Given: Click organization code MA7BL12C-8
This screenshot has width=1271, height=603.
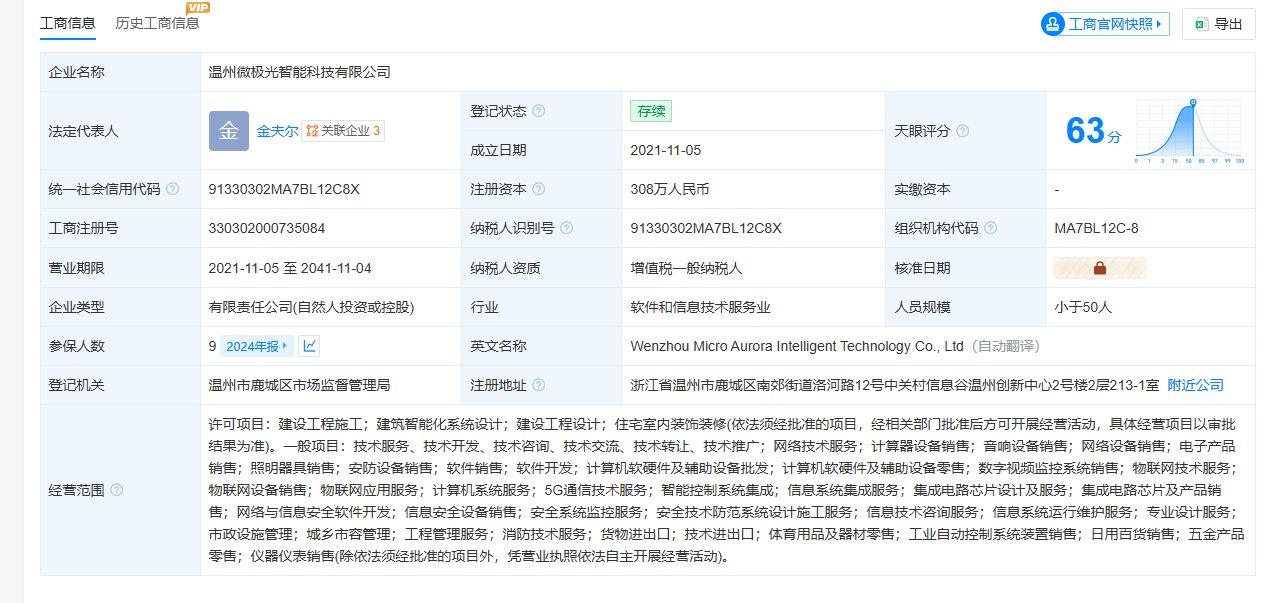Looking at the screenshot, I should tap(1096, 228).
